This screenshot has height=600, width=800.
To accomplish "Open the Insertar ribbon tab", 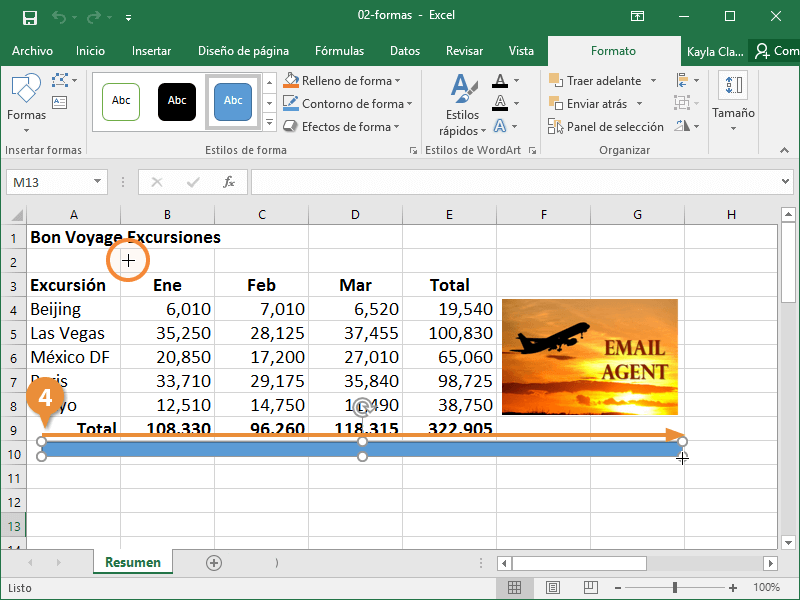I will [x=151, y=51].
